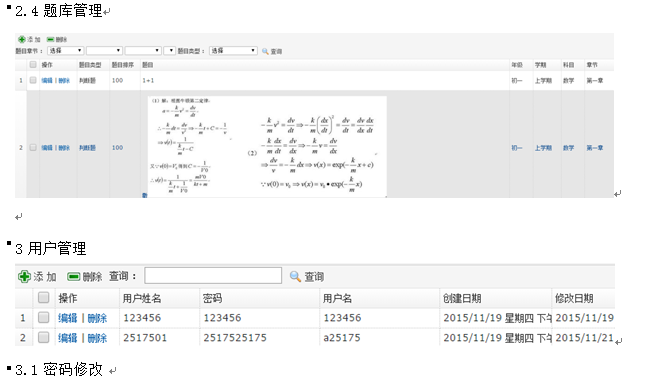Click the 年级 column header
The width and height of the screenshot is (655, 385).
(517, 65)
